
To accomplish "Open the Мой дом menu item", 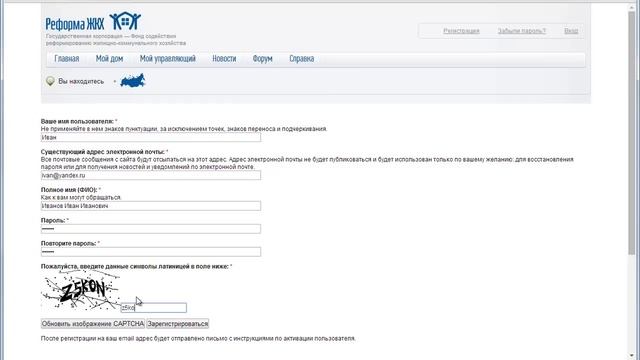I will coord(109,59).
